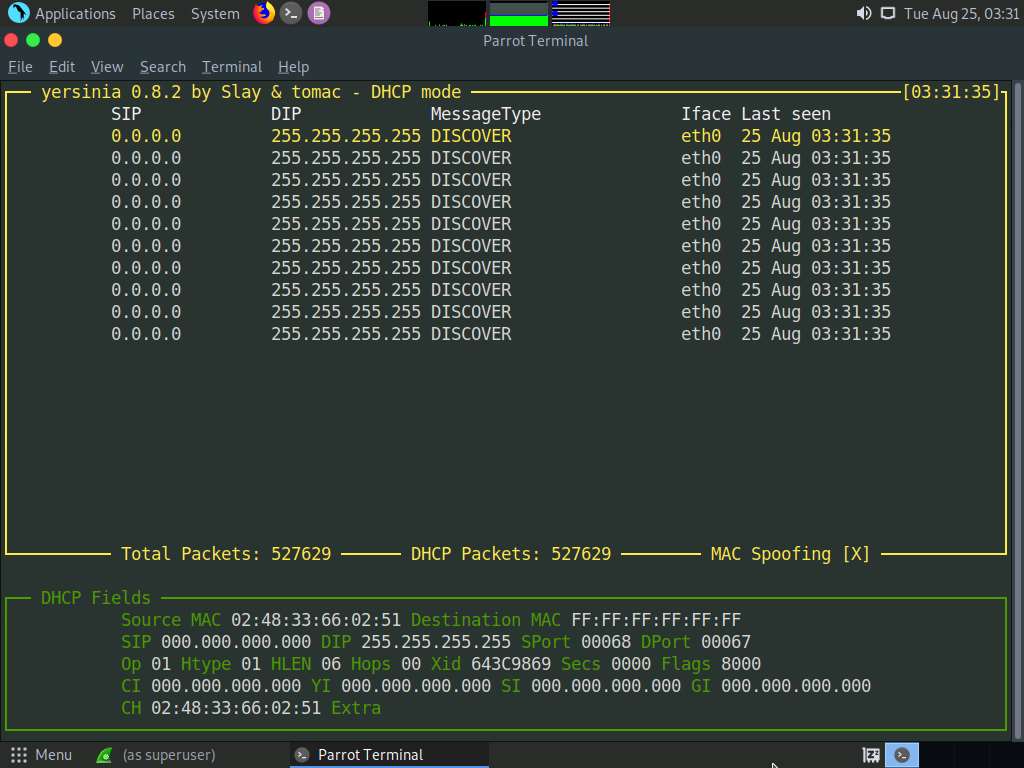Open the File menu in terminal
This screenshot has height=768, width=1024.
click(20, 67)
